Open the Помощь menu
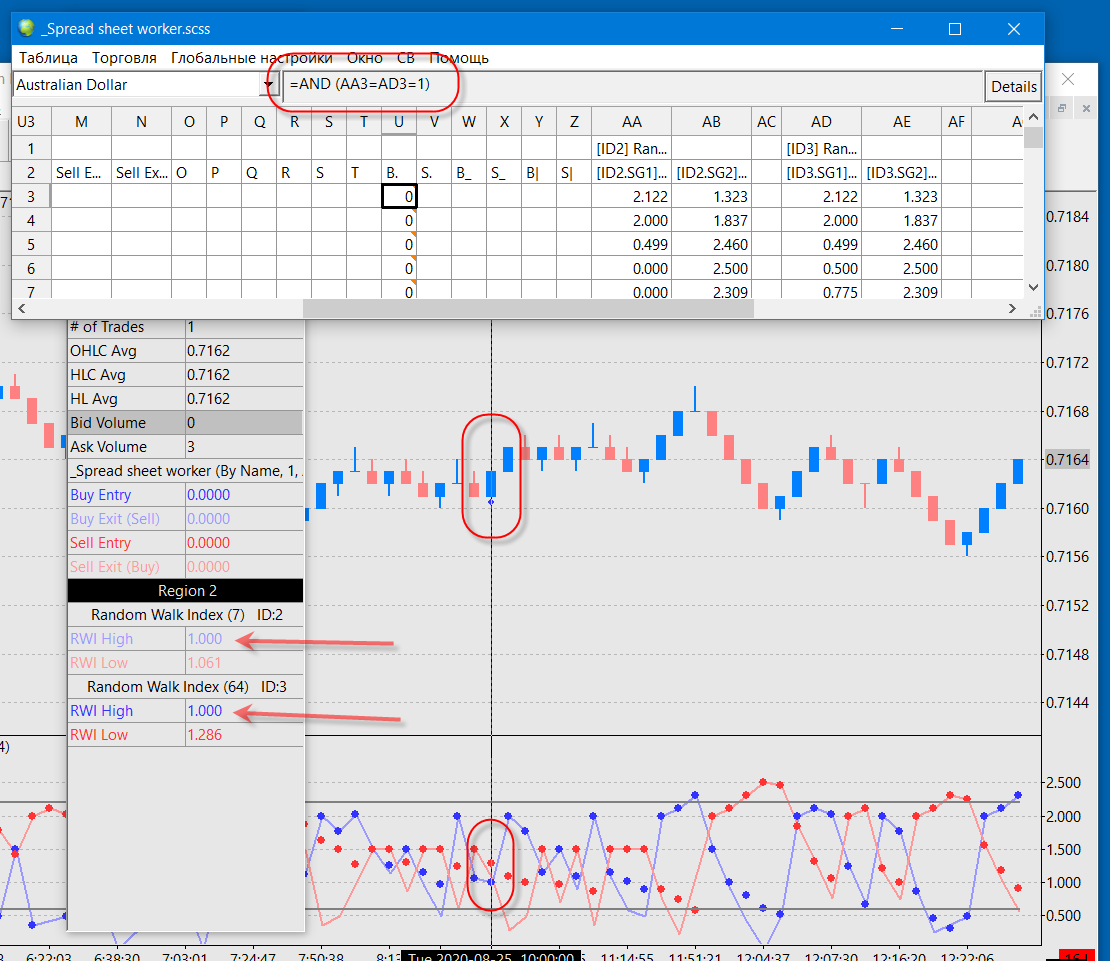Image resolution: width=1110 pixels, height=961 pixels. (458, 58)
